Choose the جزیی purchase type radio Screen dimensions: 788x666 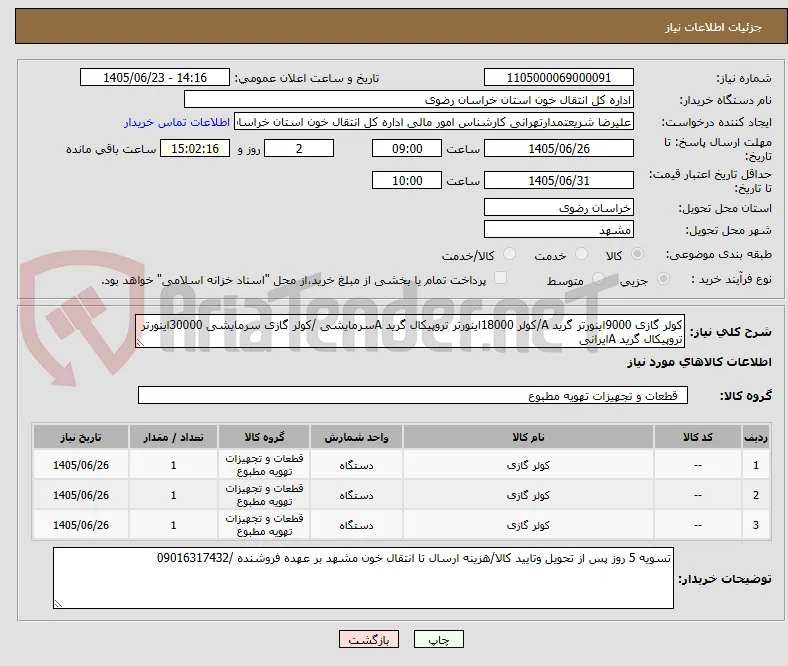(663, 278)
